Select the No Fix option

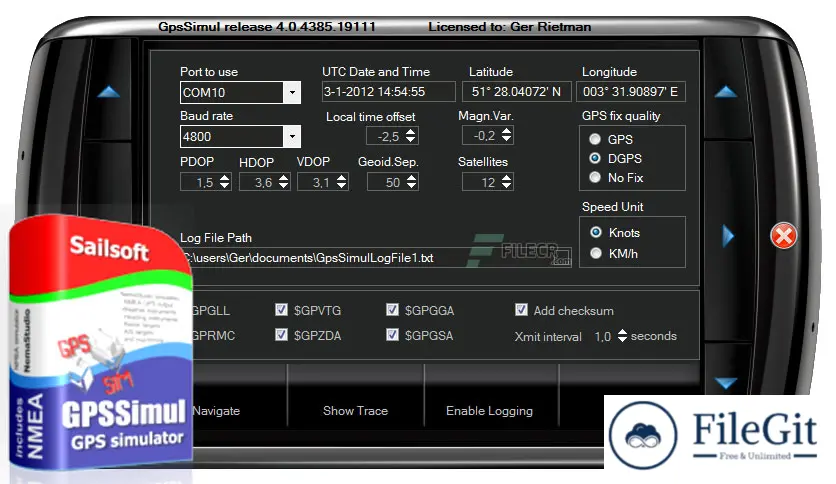[595, 177]
